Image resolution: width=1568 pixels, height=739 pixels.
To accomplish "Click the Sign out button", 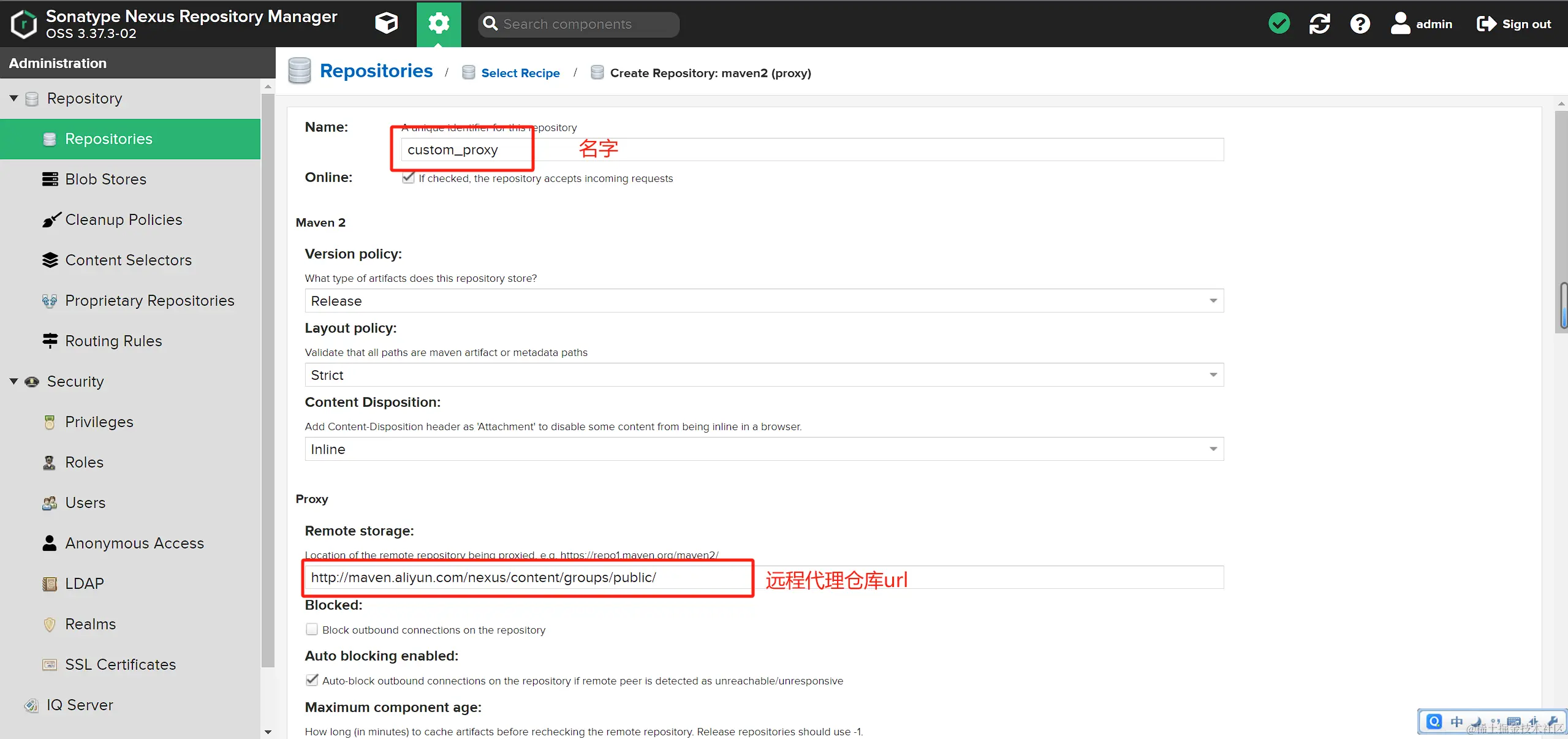I will (x=1513, y=24).
